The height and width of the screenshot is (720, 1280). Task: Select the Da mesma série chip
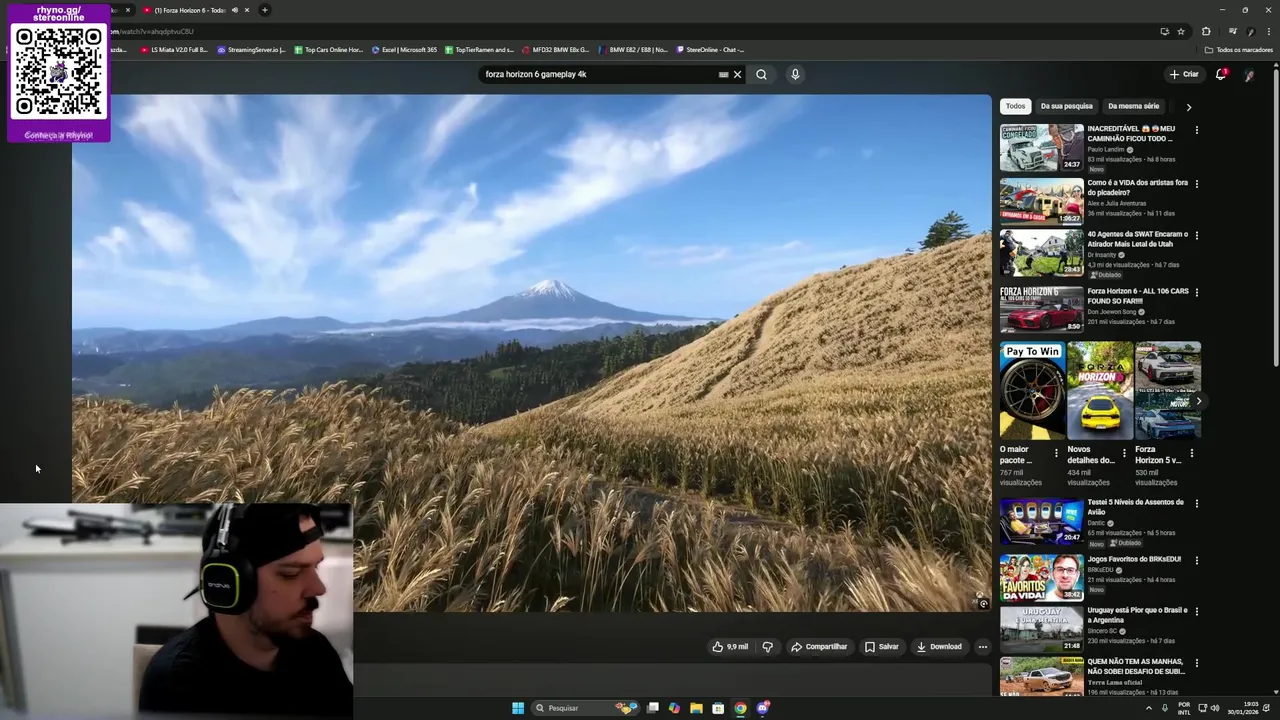tap(1133, 106)
